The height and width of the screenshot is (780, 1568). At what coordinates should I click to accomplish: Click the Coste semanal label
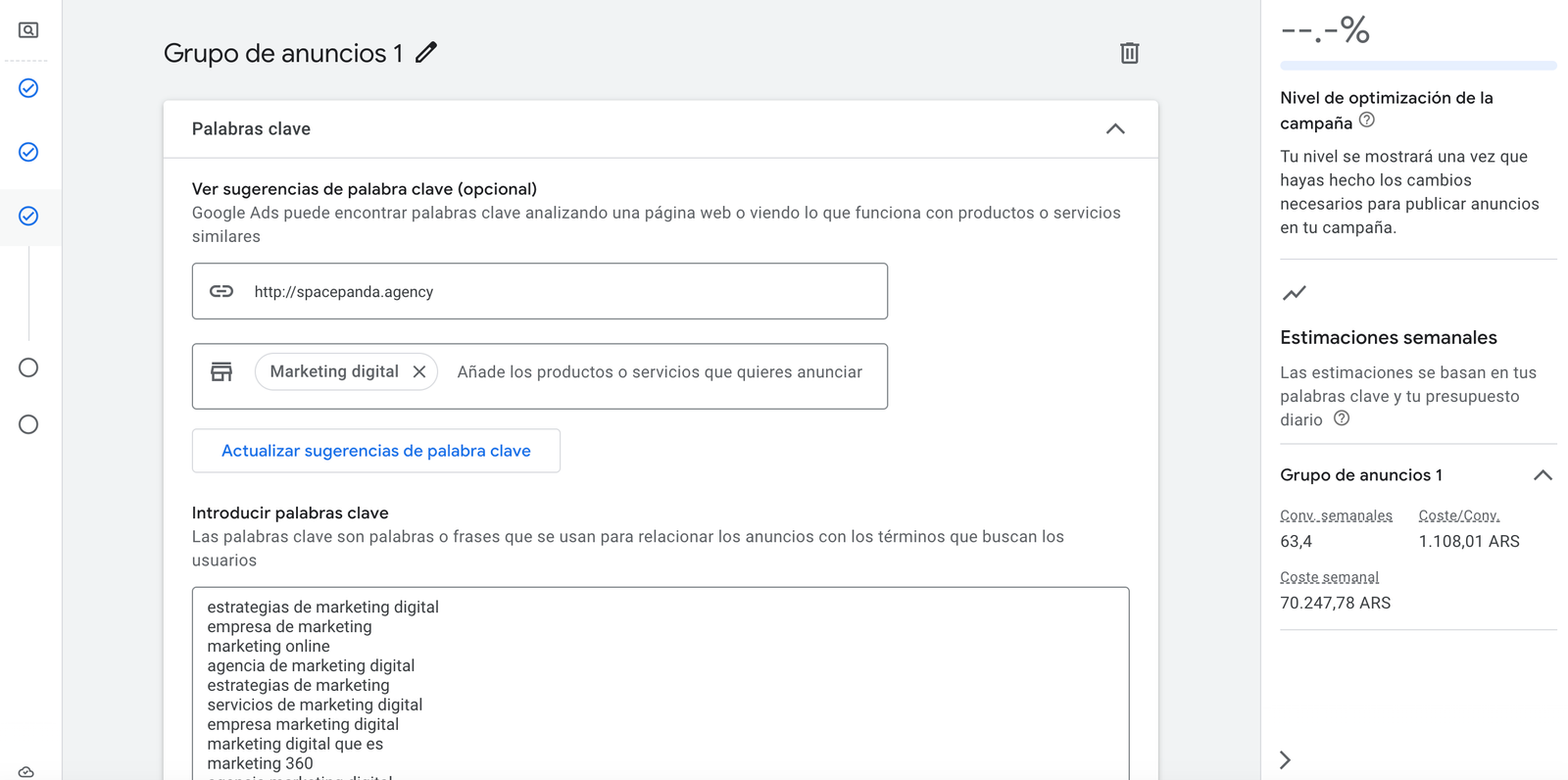coord(1329,577)
